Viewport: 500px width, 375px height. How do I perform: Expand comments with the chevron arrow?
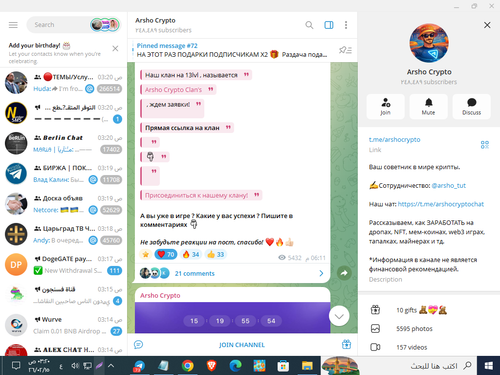point(321,273)
